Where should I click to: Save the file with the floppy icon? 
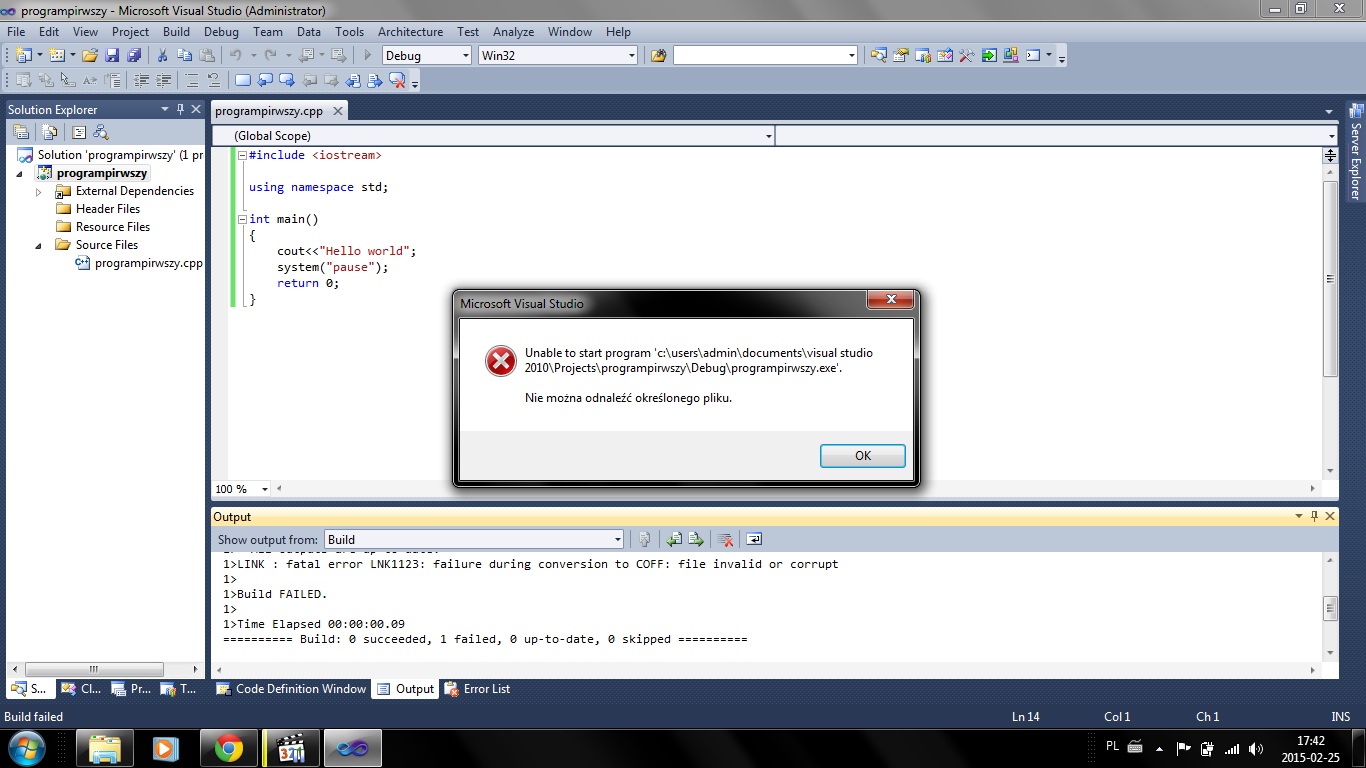[x=112, y=55]
